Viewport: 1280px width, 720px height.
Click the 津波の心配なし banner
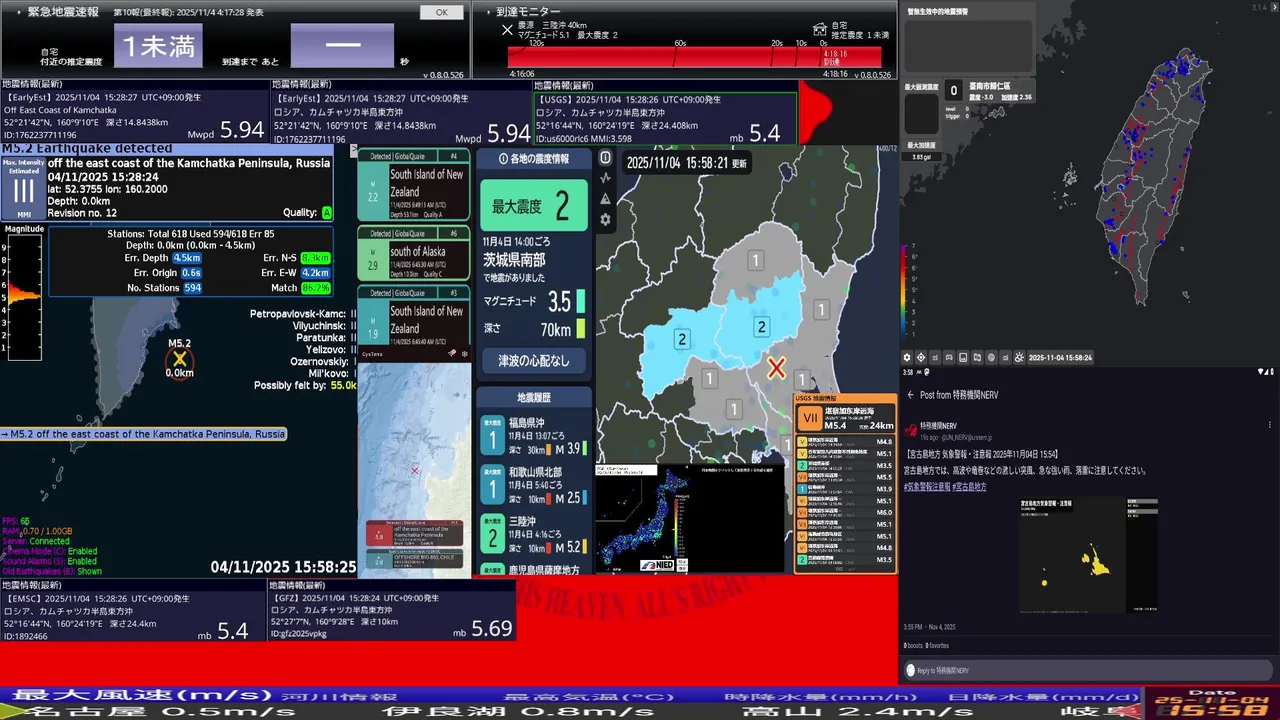click(534, 360)
